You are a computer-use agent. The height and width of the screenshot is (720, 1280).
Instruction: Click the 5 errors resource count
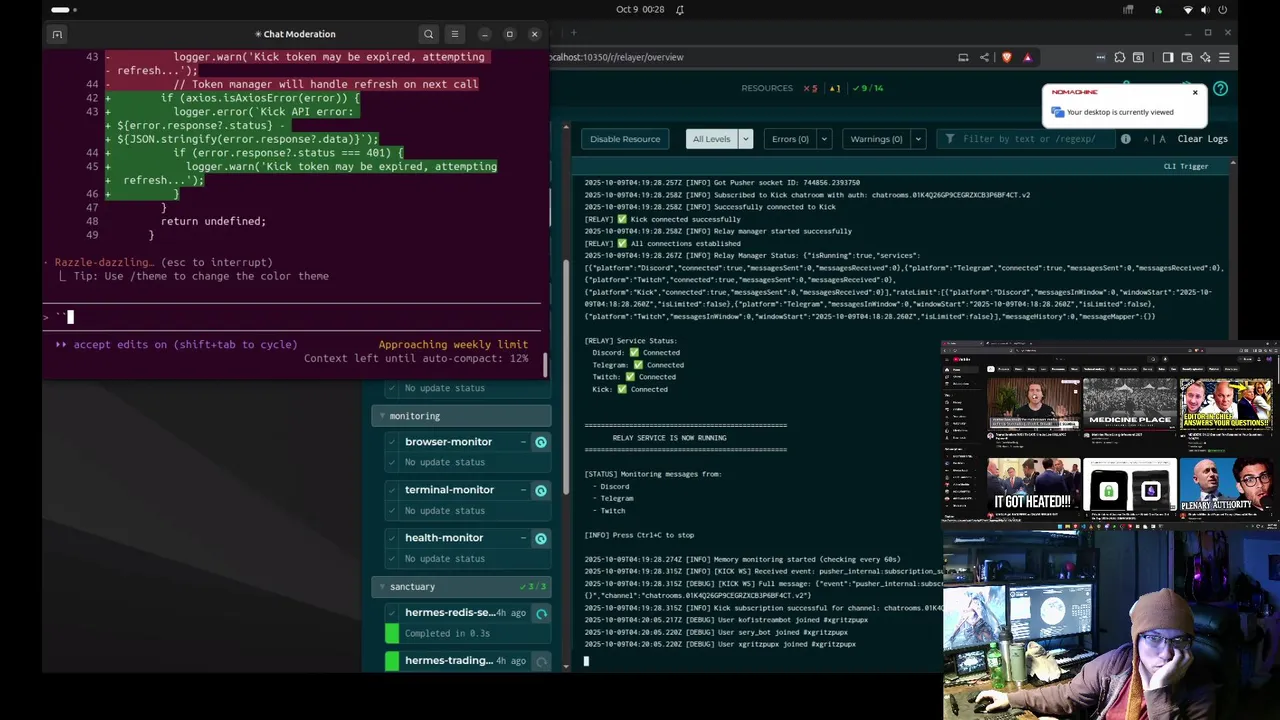pos(810,88)
